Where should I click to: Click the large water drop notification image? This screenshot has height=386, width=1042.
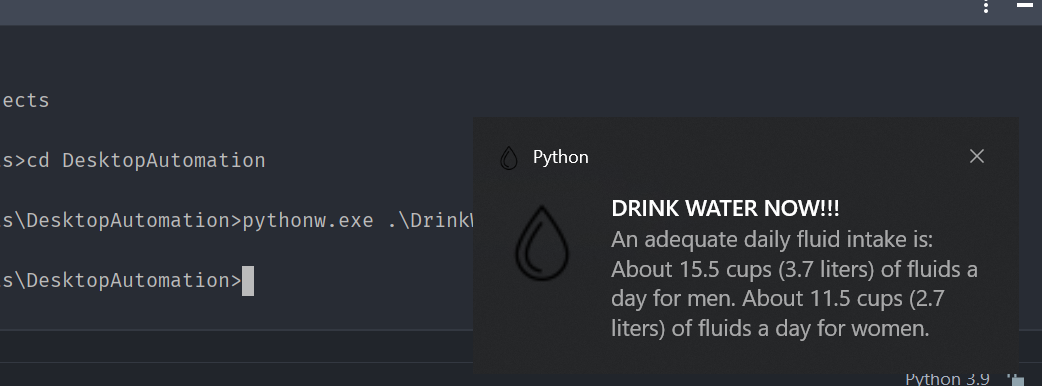[x=542, y=242]
